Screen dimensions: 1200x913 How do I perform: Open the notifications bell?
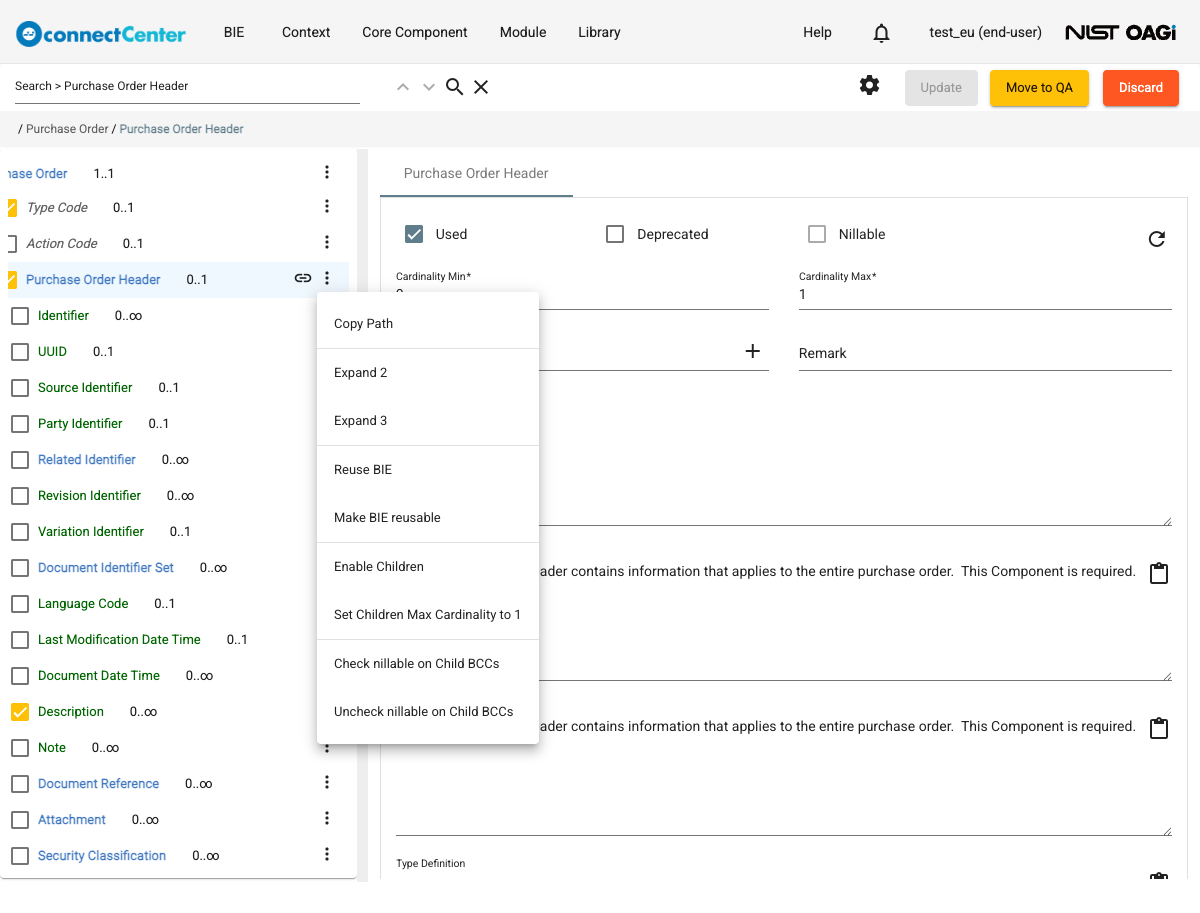click(x=881, y=33)
